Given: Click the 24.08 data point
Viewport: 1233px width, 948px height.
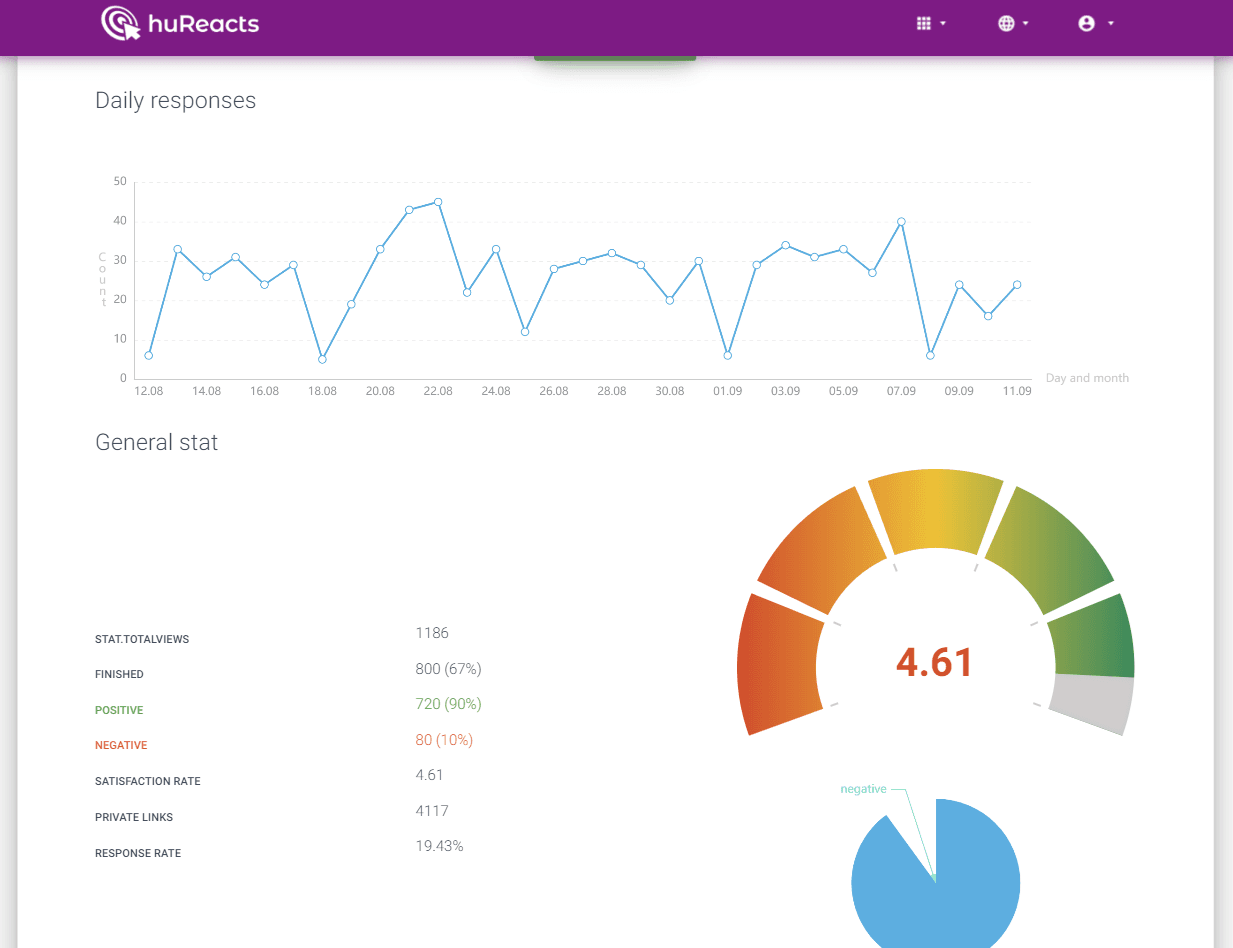Looking at the screenshot, I should [496, 249].
